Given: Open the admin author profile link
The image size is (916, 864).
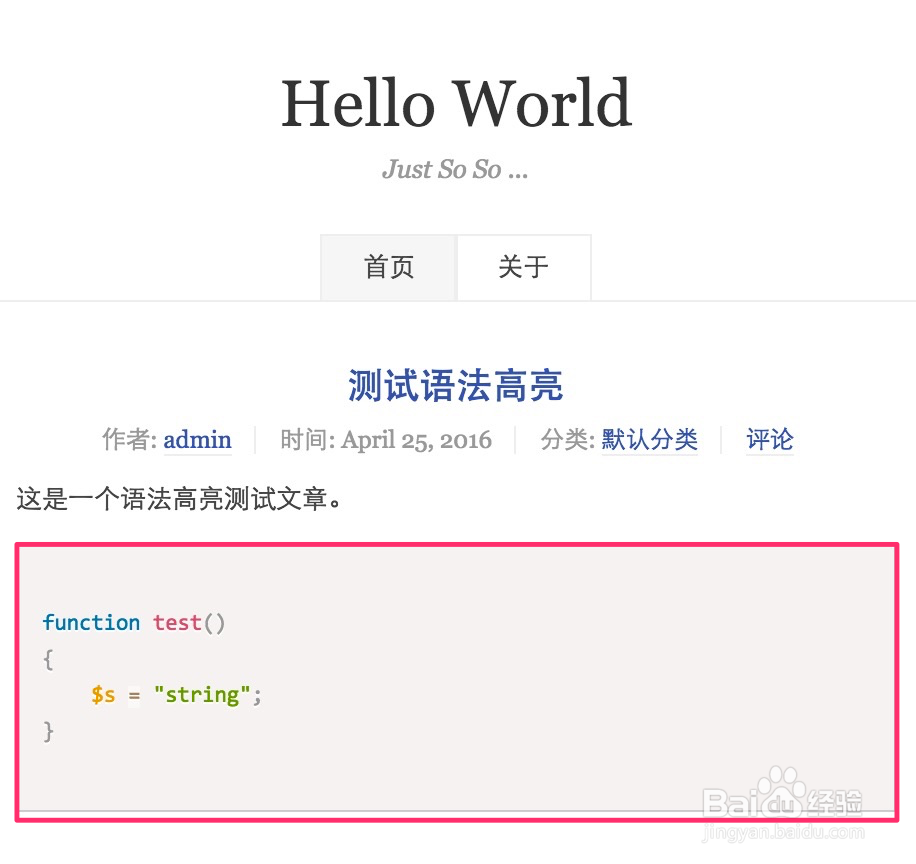Looking at the screenshot, I should pos(197,440).
